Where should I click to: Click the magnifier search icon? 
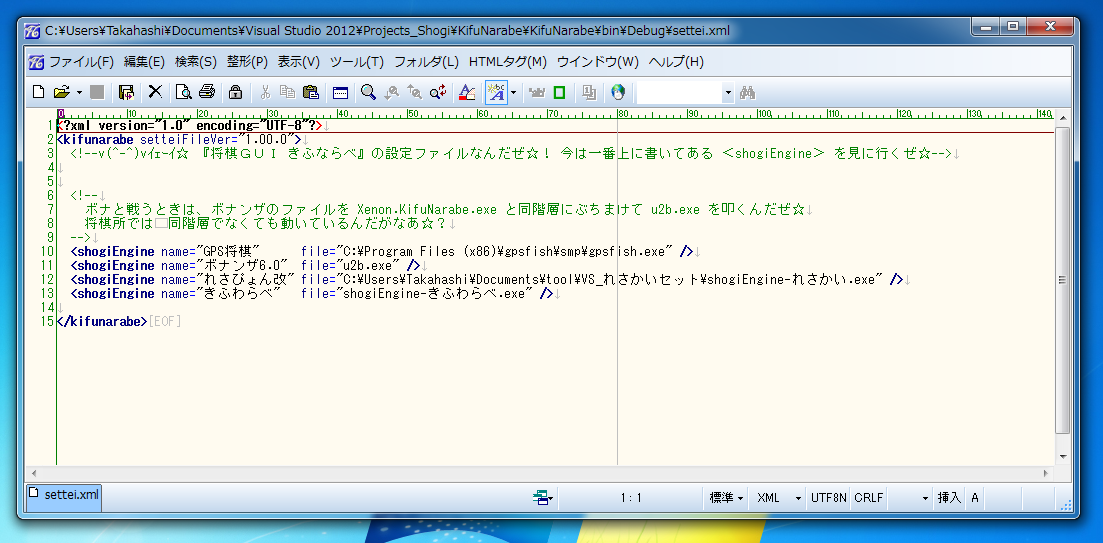368,92
